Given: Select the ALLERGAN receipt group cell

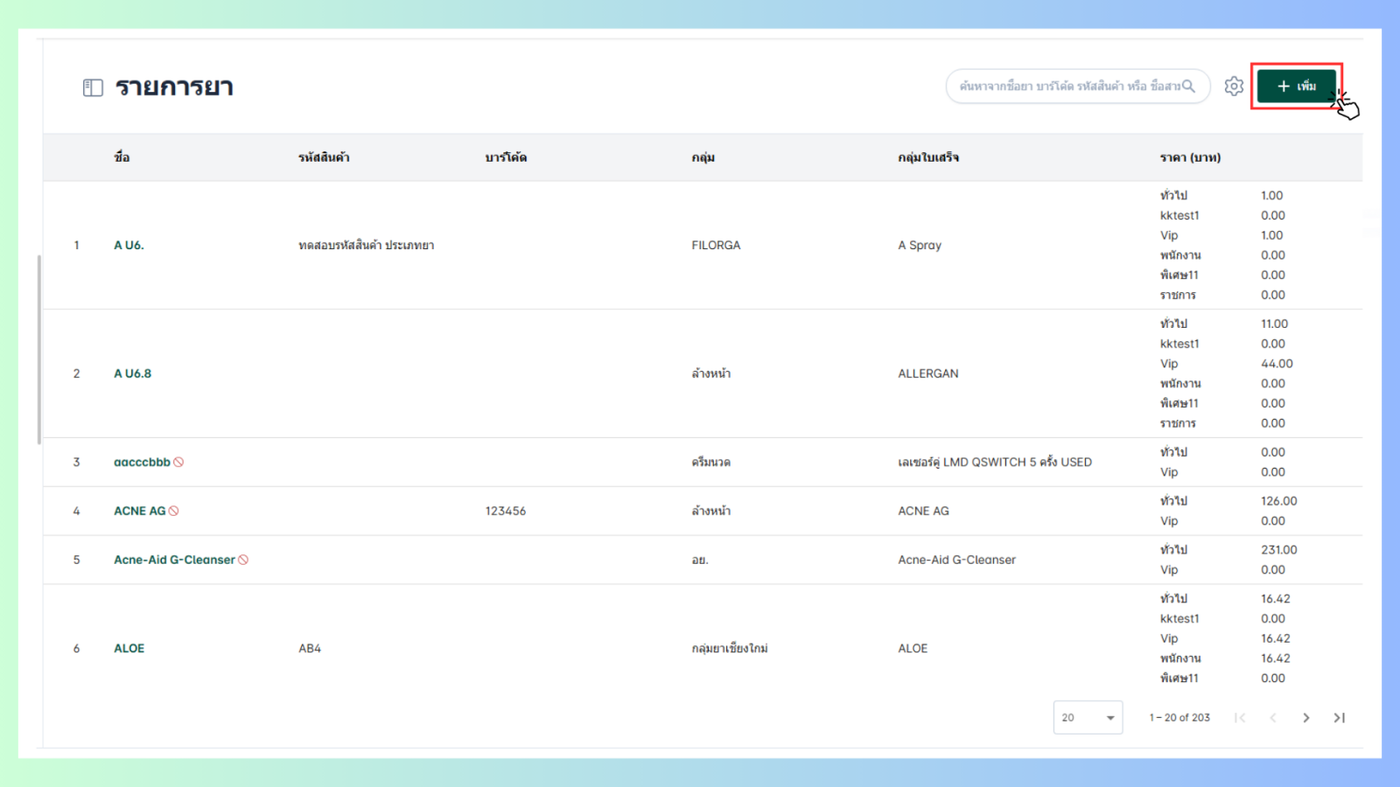Looking at the screenshot, I should pos(928,374).
